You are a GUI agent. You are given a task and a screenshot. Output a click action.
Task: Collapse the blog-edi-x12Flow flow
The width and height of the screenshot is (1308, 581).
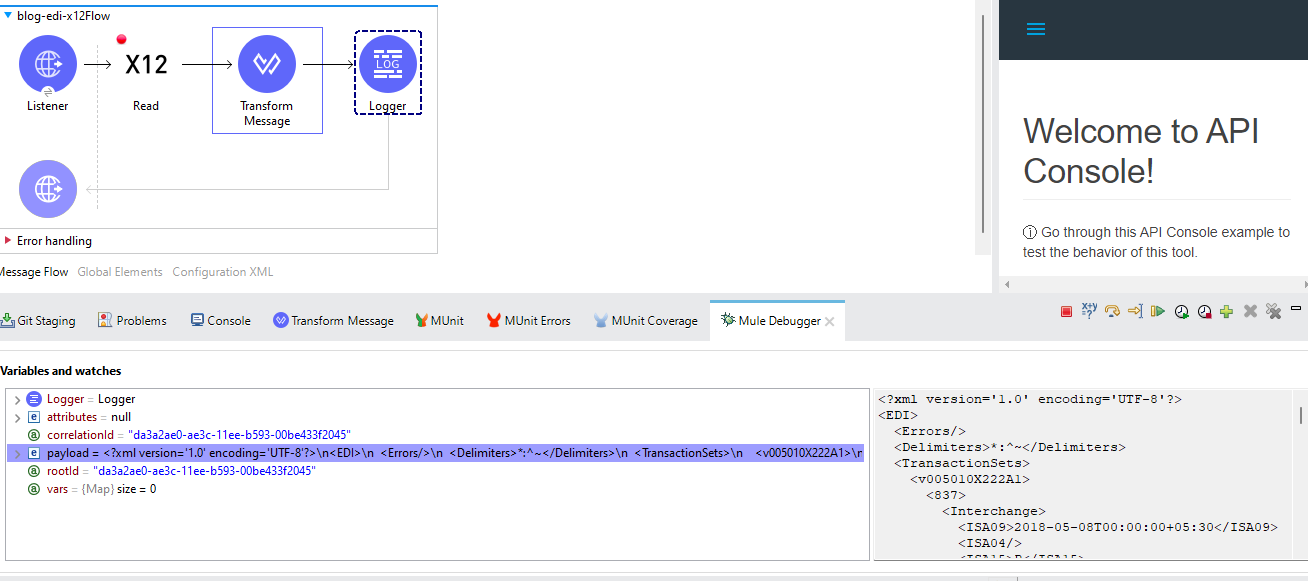tap(9, 15)
